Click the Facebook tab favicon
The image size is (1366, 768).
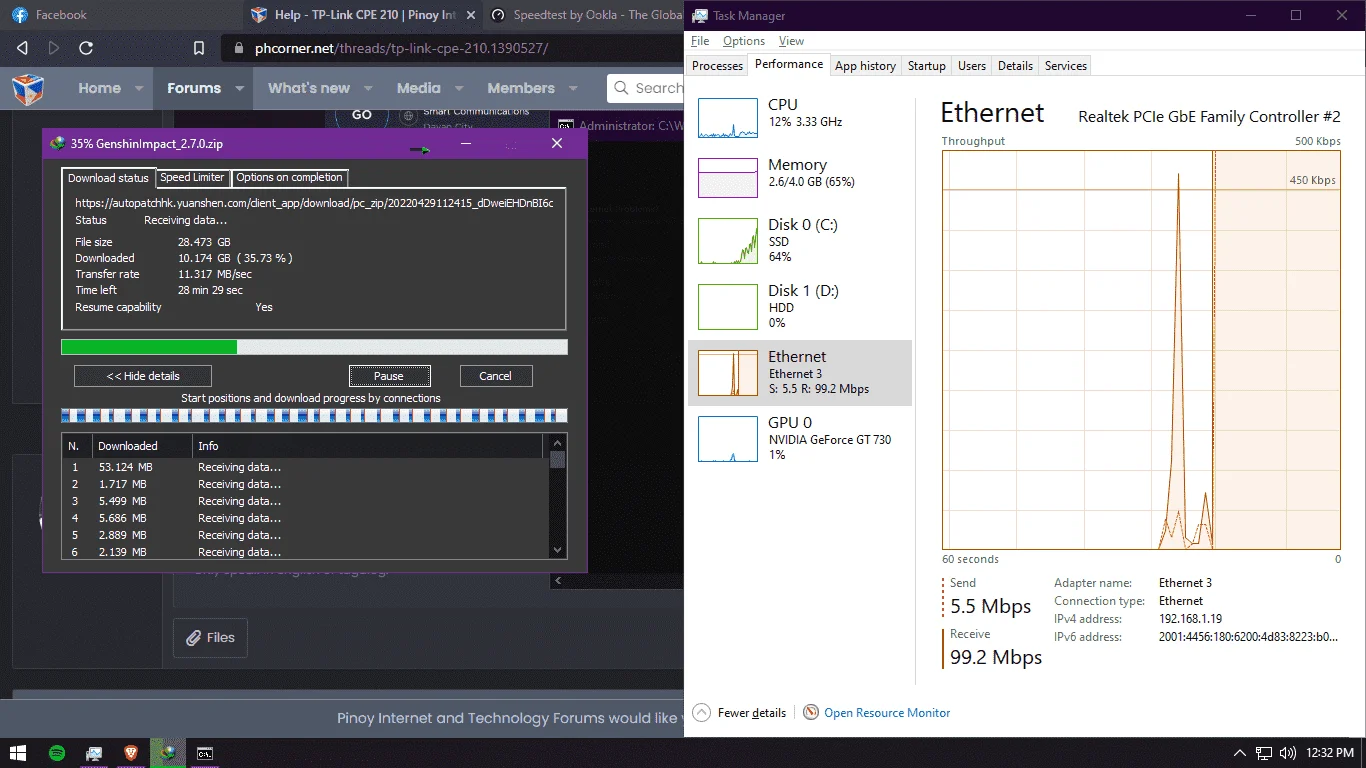coord(20,15)
